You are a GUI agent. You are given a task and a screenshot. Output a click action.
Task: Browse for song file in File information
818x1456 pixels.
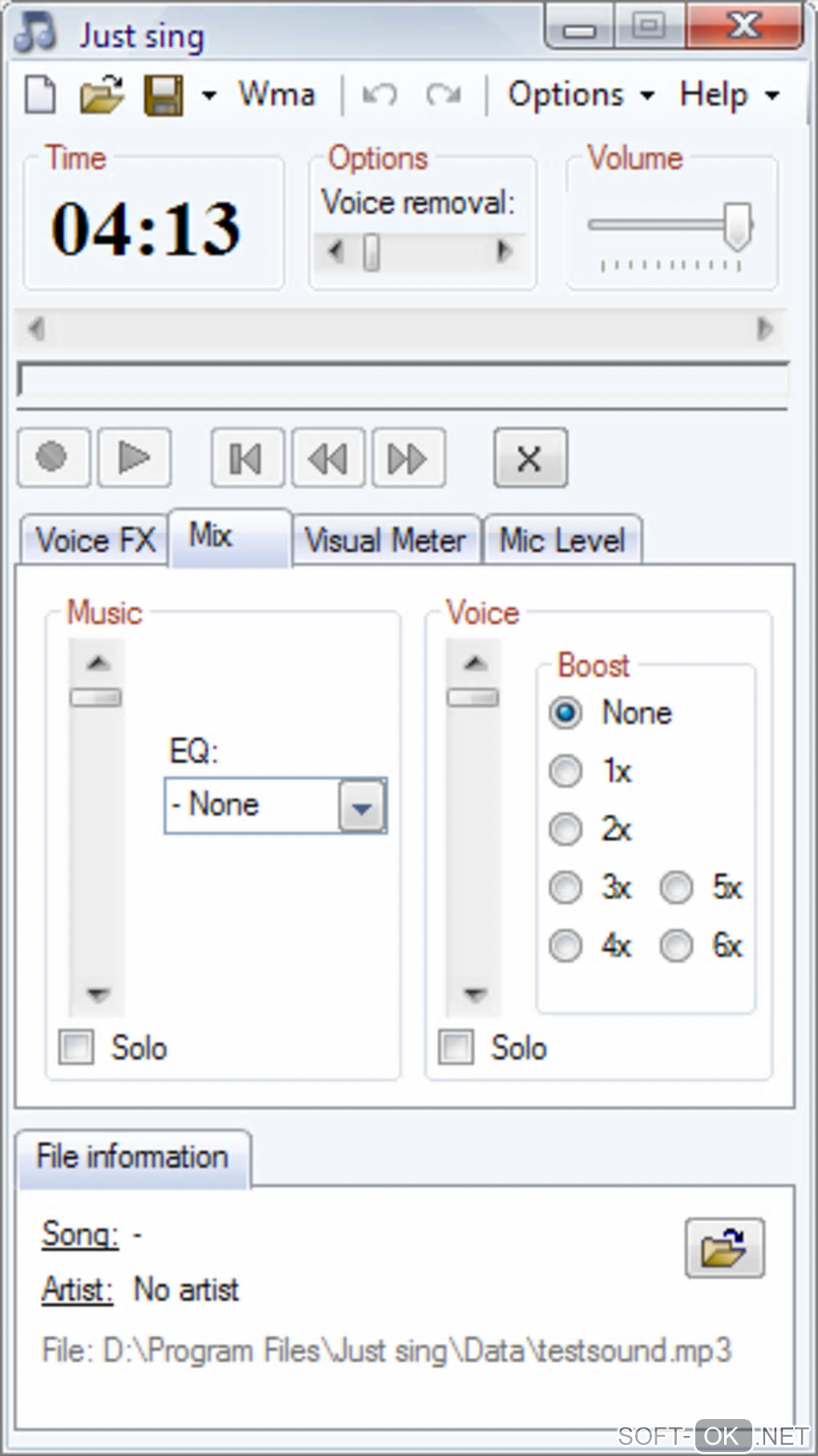[724, 1248]
